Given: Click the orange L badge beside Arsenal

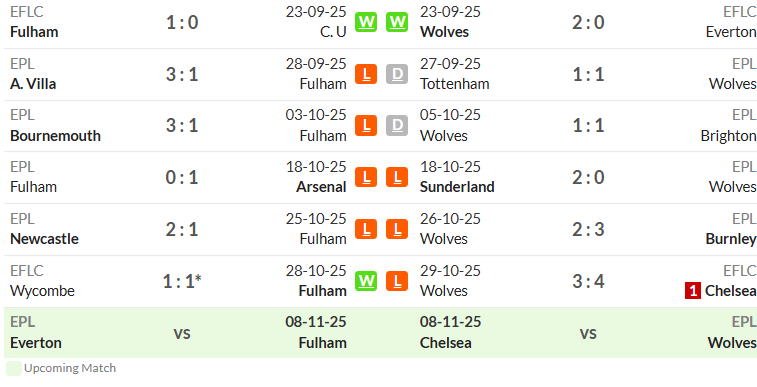Looking at the screenshot, I should click(x=366, y=178).
